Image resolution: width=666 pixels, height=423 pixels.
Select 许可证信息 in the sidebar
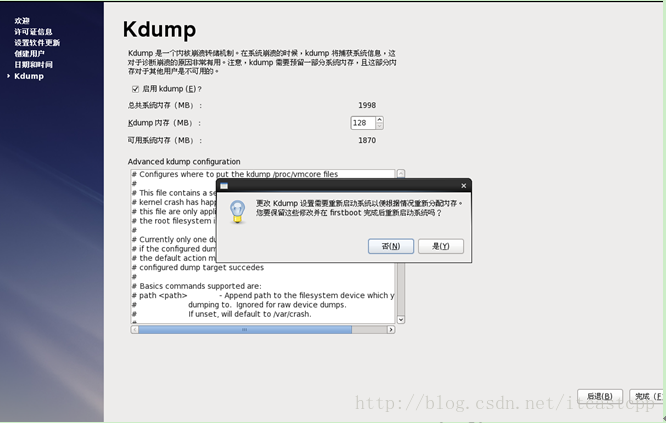[x=33, y=31]
